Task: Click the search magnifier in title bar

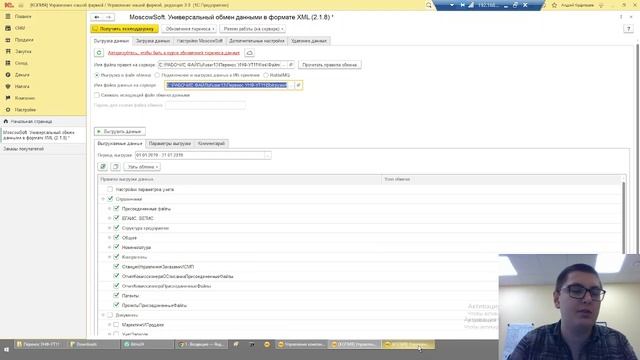Action: pyautogui.click(x=429, y=5)
